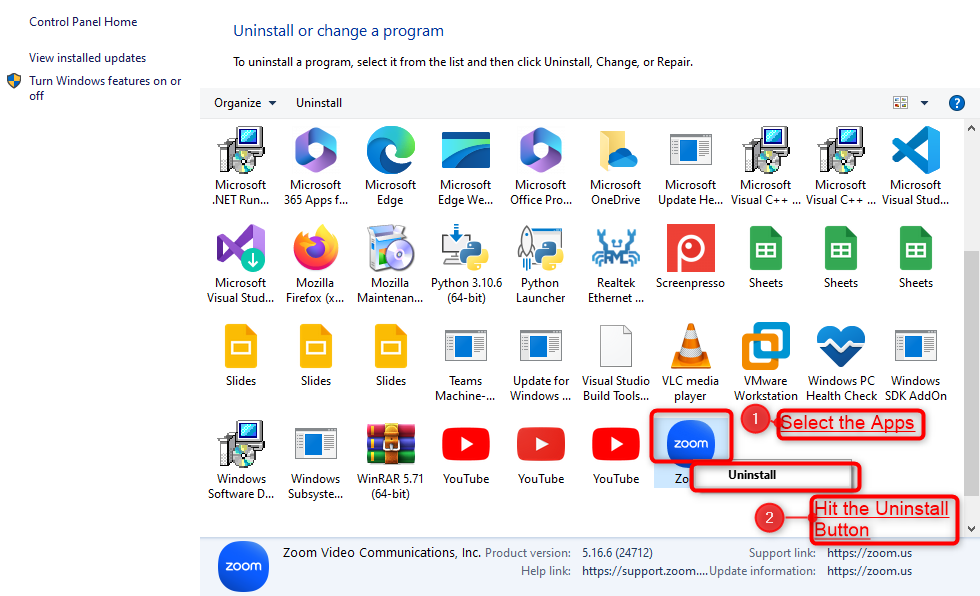The height and width of the screenshot is (596, 980).
Task: Expand the view options dropdown arrow
Action: point(924,103)
